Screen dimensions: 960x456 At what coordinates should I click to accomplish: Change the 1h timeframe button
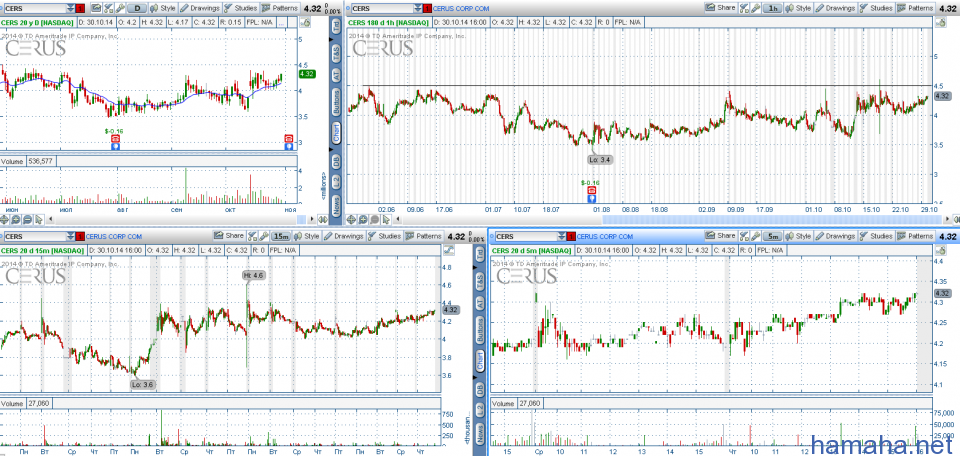[x=773, y=9]
